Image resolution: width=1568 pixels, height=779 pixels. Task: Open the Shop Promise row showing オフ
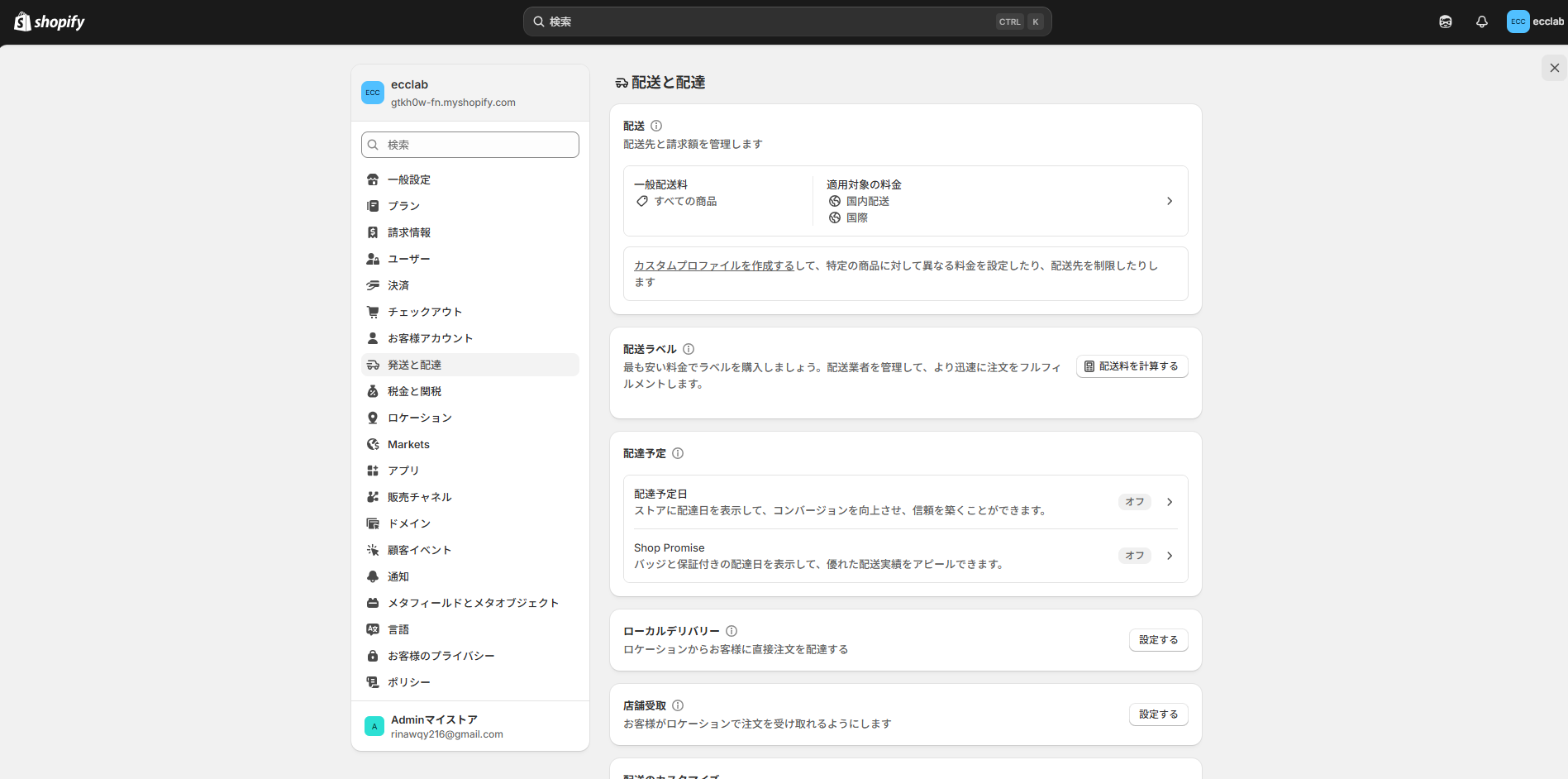click(x=905, y=556)
